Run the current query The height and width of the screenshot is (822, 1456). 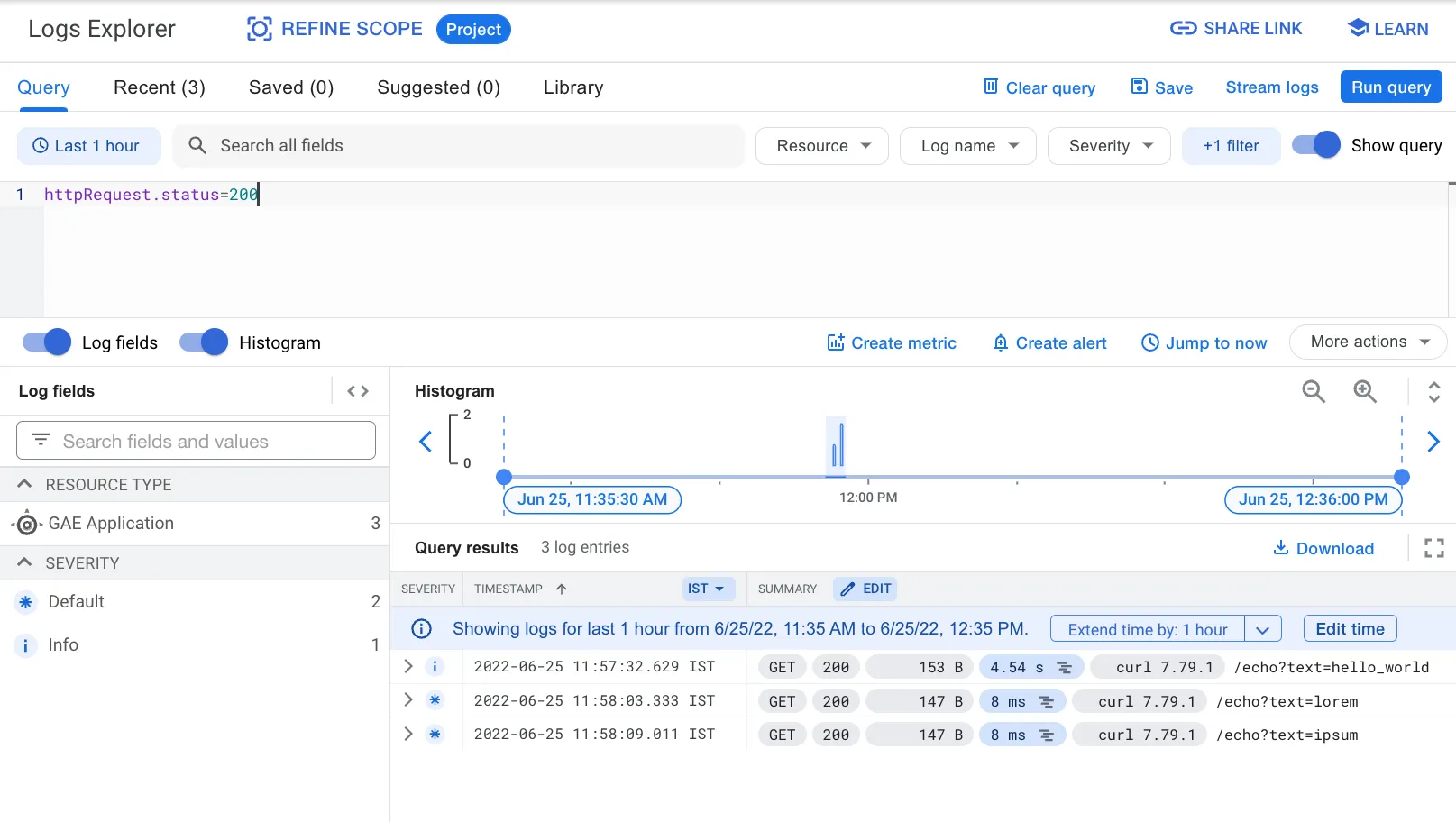(x=1390, y=87)
